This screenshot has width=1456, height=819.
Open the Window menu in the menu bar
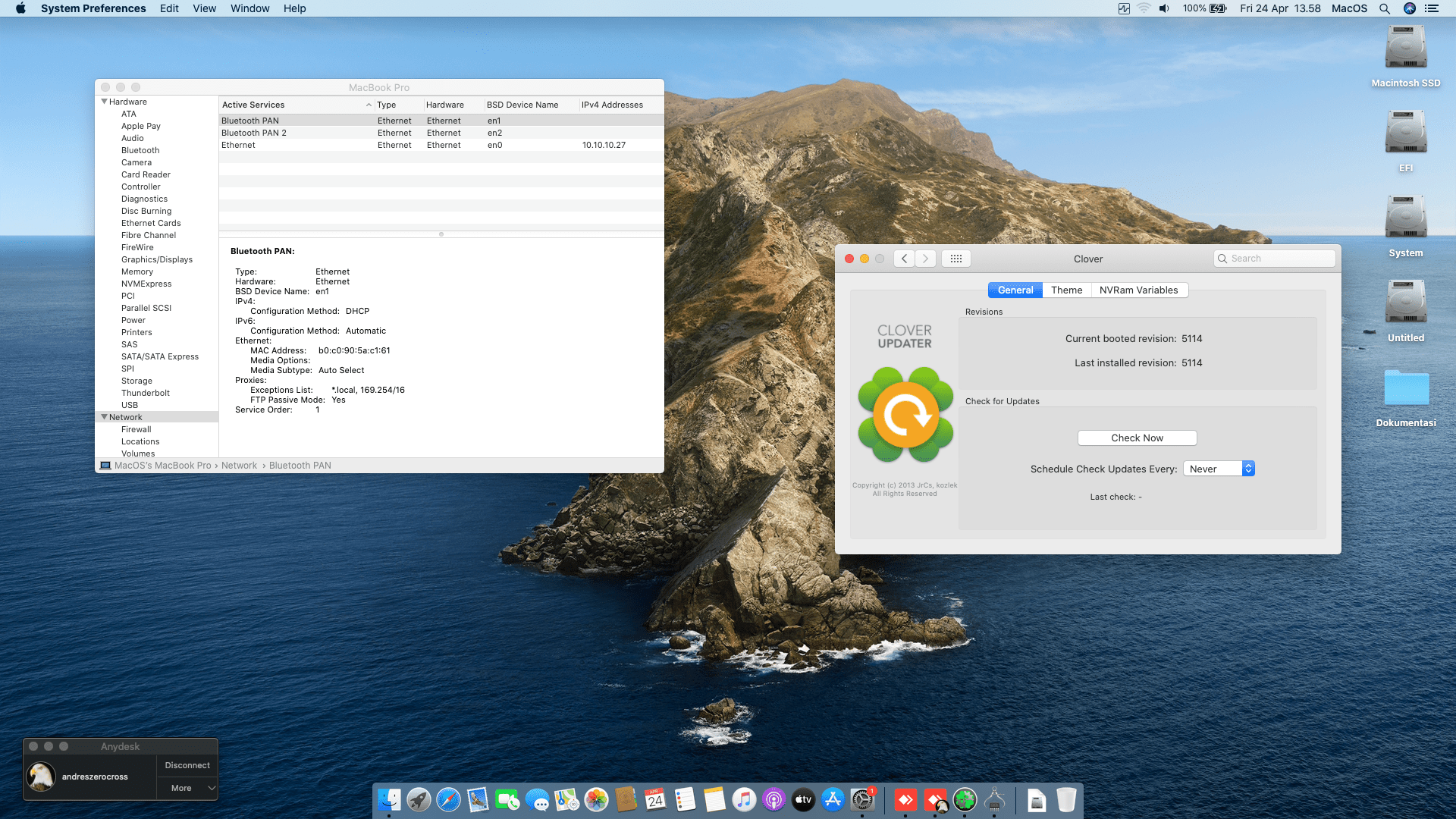(249, 8)
